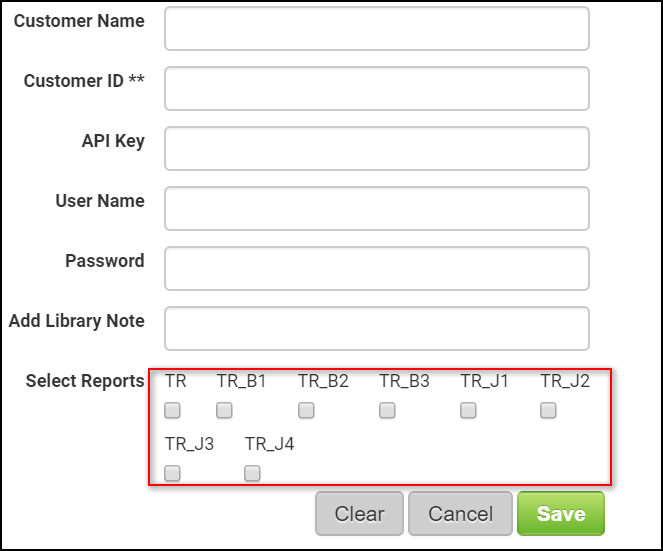Click the Select Reports label text
The width and height of the screenshot is (663, 551).
85,381
